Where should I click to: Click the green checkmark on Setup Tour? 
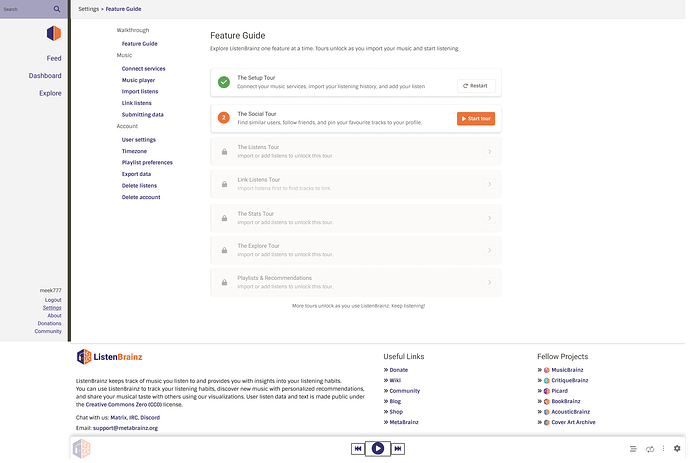(224, 82)
